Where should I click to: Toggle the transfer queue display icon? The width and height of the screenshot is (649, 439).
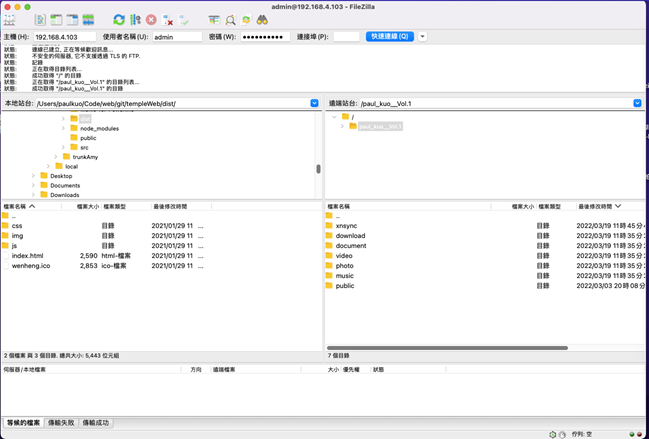pos(89,19)
